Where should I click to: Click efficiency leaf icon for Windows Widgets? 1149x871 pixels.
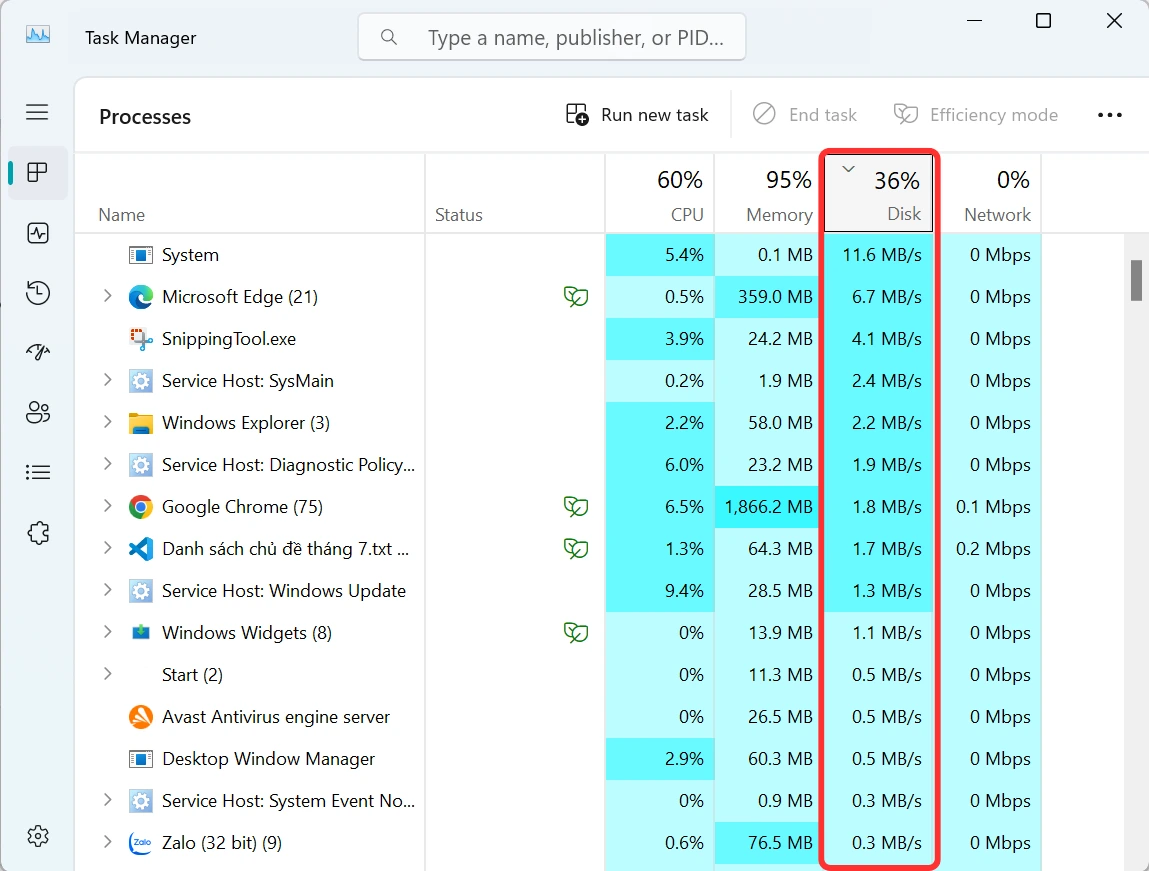point(576,632)
